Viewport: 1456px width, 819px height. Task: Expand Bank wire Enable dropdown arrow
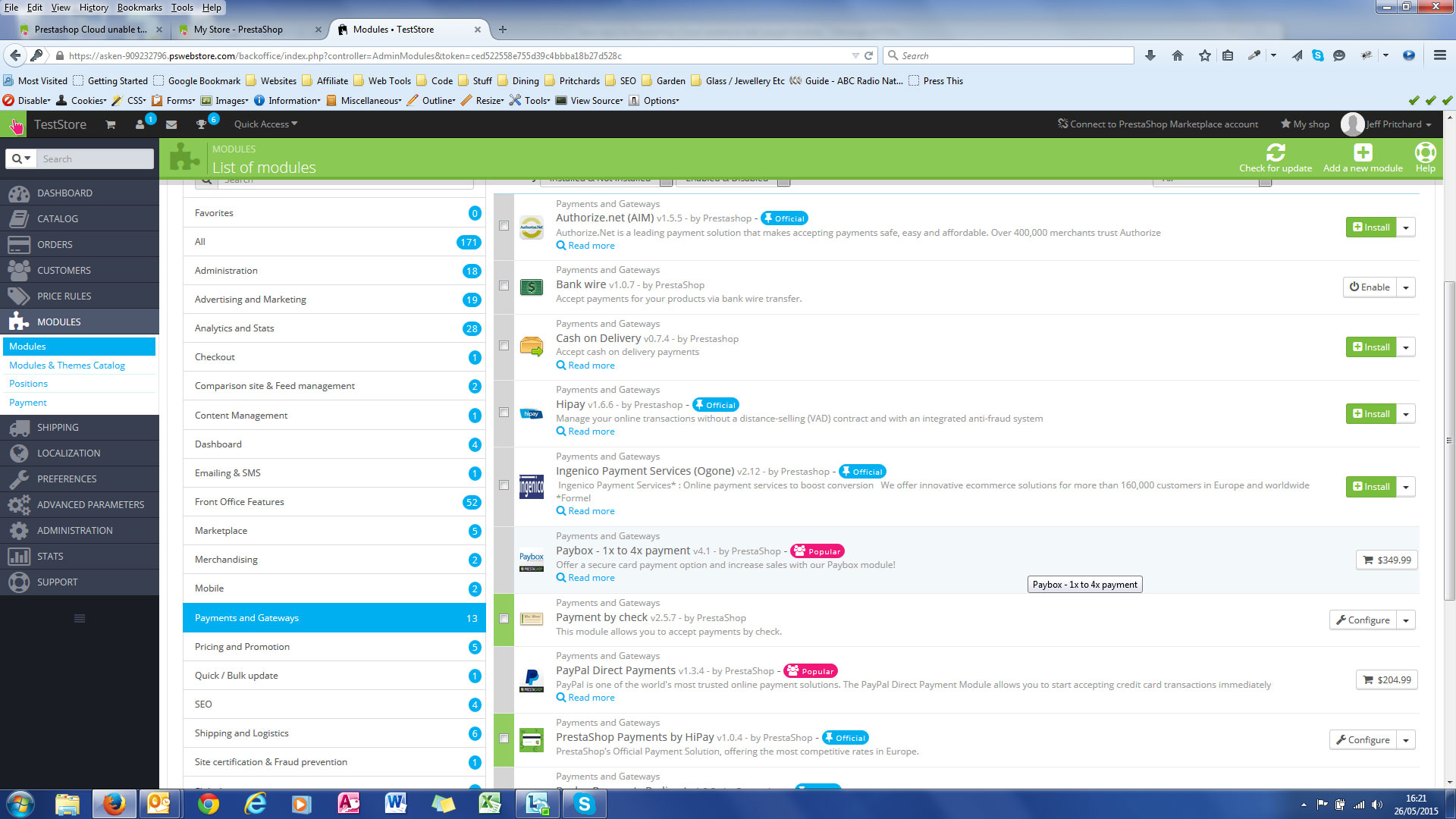tap(1406, 287)
